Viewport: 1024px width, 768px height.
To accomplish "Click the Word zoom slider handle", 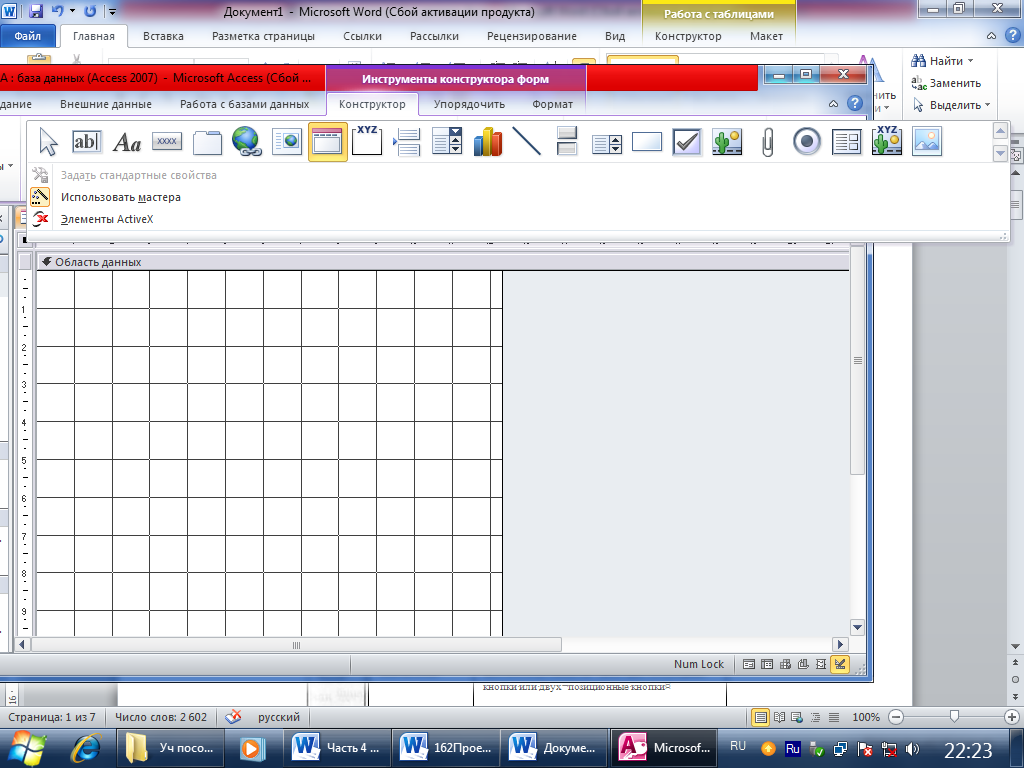I will [954, 716].
